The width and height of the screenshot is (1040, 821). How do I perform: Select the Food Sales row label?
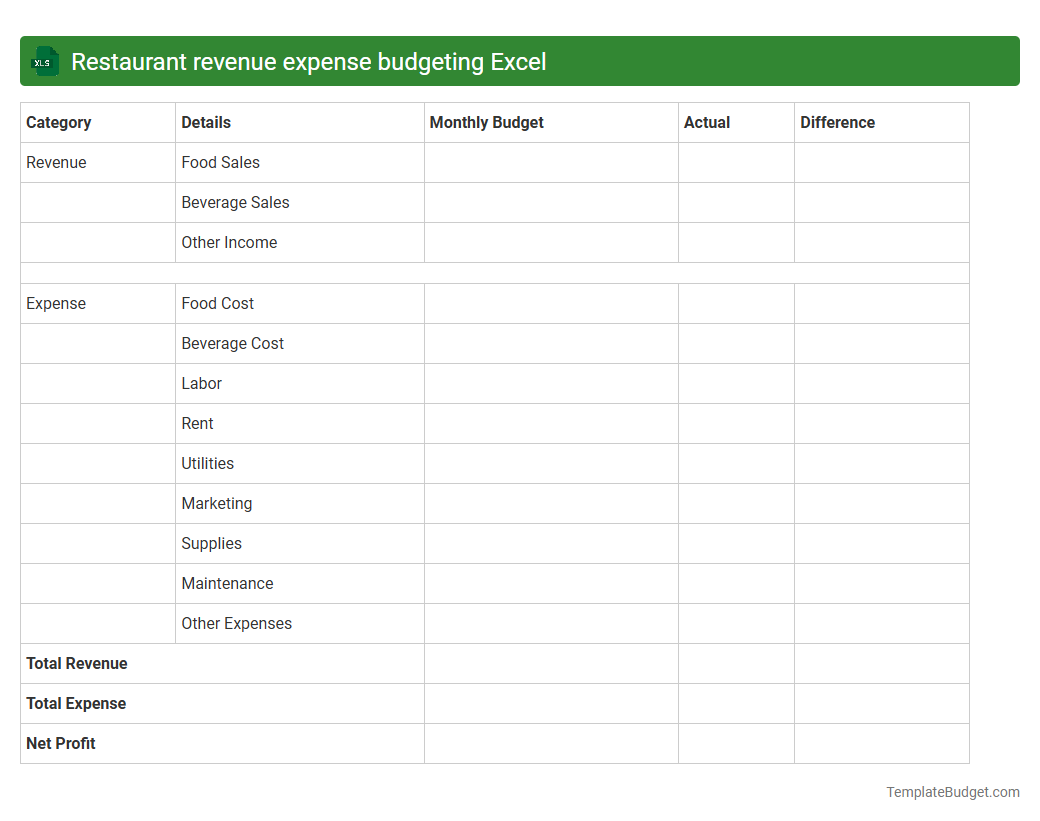(x=221, y=162)
